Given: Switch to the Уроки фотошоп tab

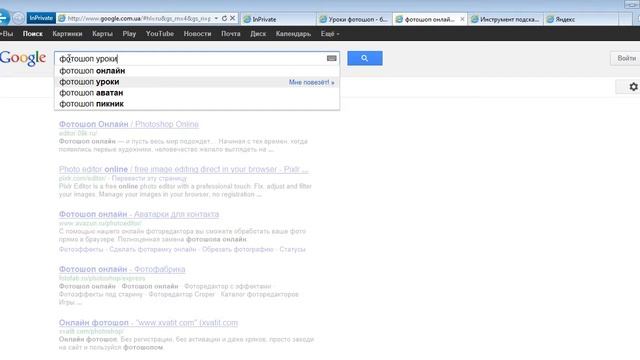Looking at the screenshot, I should pyautogui.click(x=354, y=19).
